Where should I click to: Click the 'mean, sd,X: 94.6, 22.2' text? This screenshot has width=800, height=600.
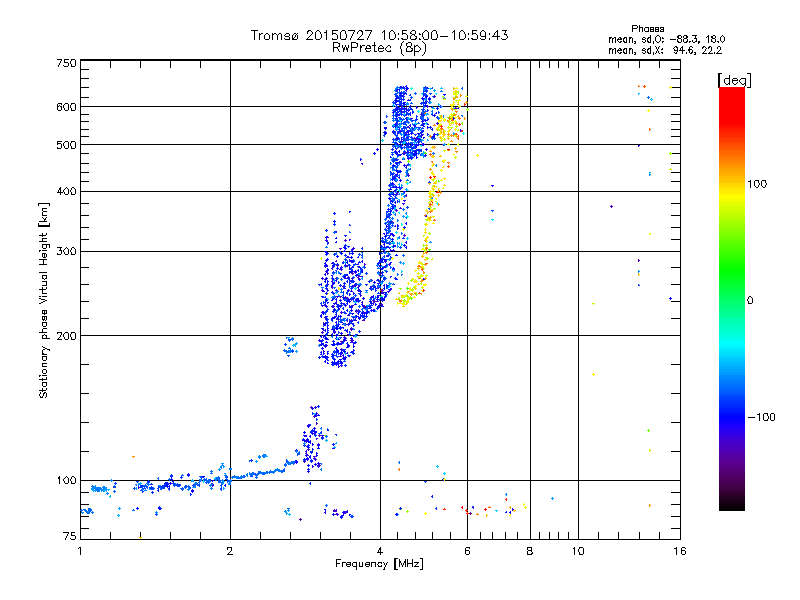coord(665,50)
